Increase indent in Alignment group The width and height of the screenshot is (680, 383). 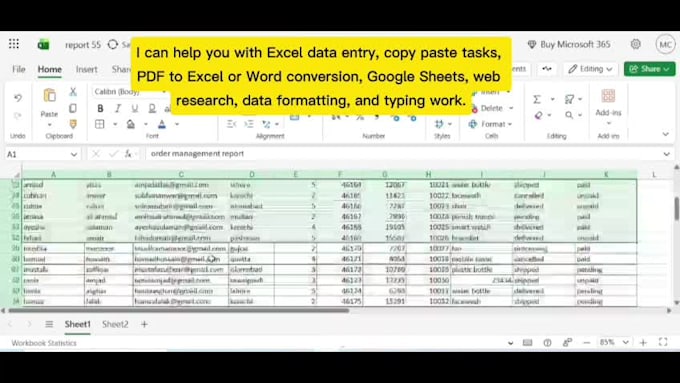(249, 124)
